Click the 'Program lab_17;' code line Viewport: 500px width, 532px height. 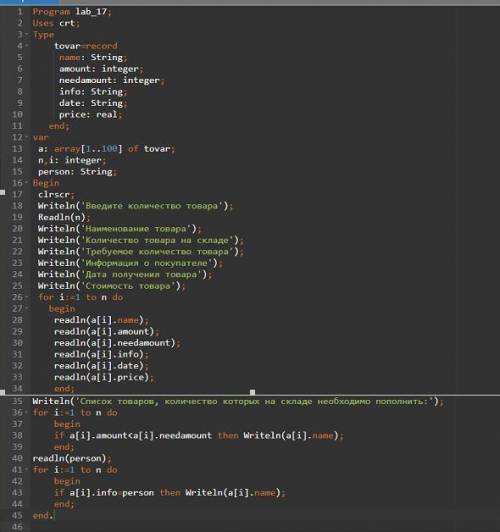72,12
